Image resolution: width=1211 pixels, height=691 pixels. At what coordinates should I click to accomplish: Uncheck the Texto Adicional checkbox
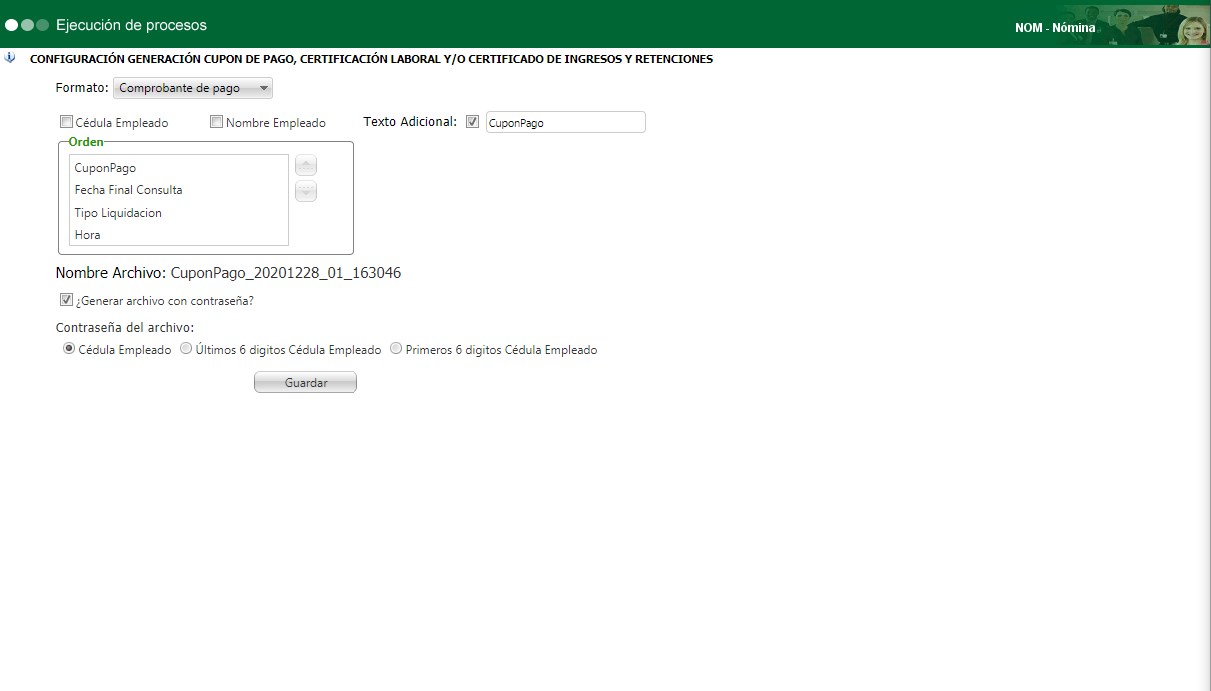(473, 122)
